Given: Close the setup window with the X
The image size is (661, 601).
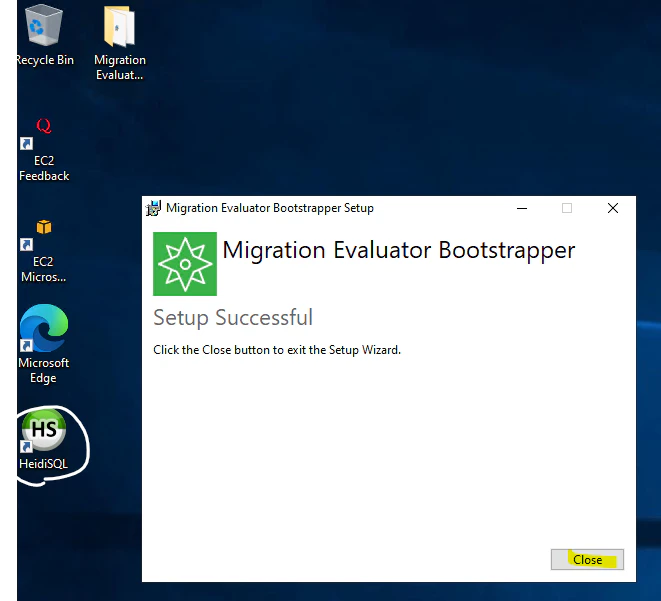Looking at the screenshot, I should tap(613, 208).
